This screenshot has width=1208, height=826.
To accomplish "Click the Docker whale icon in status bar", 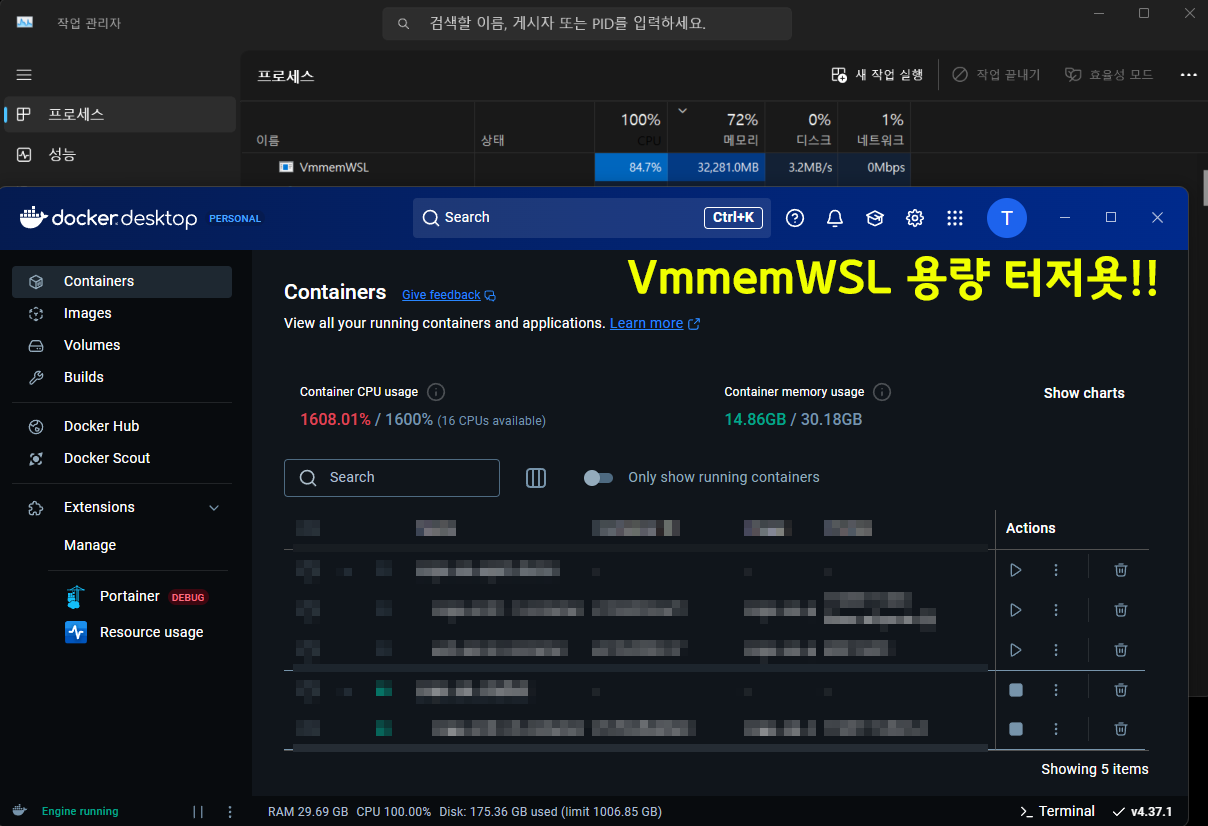I will (20, 811).
